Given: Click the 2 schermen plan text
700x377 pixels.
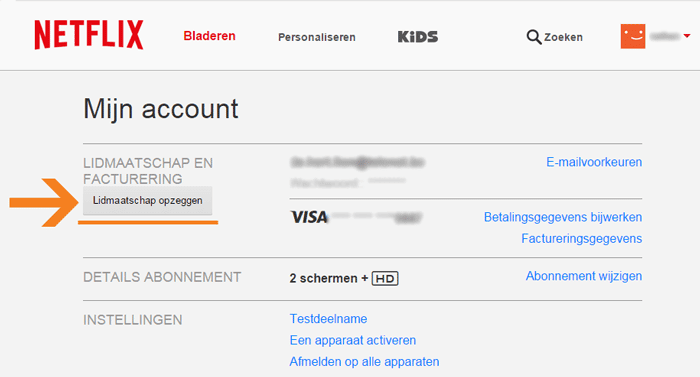Looking at the screenshot, I should click(323, 278).
